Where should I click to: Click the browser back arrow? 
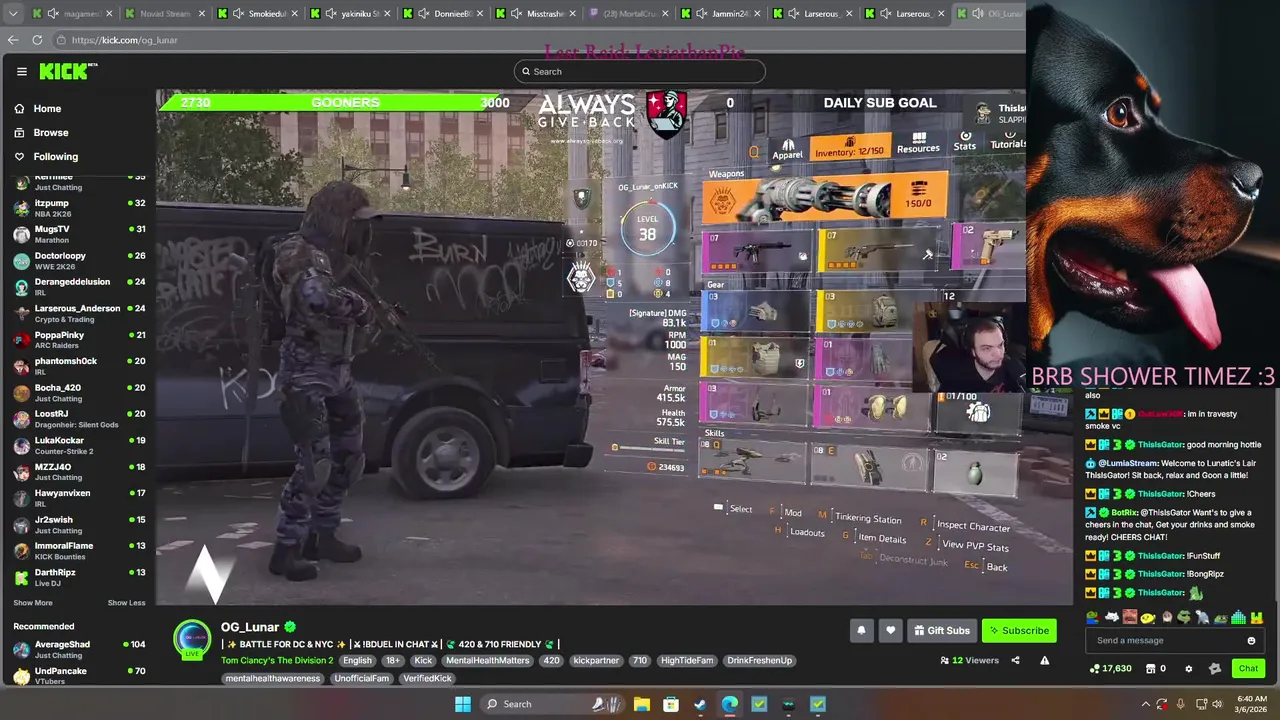coord(13,40)
